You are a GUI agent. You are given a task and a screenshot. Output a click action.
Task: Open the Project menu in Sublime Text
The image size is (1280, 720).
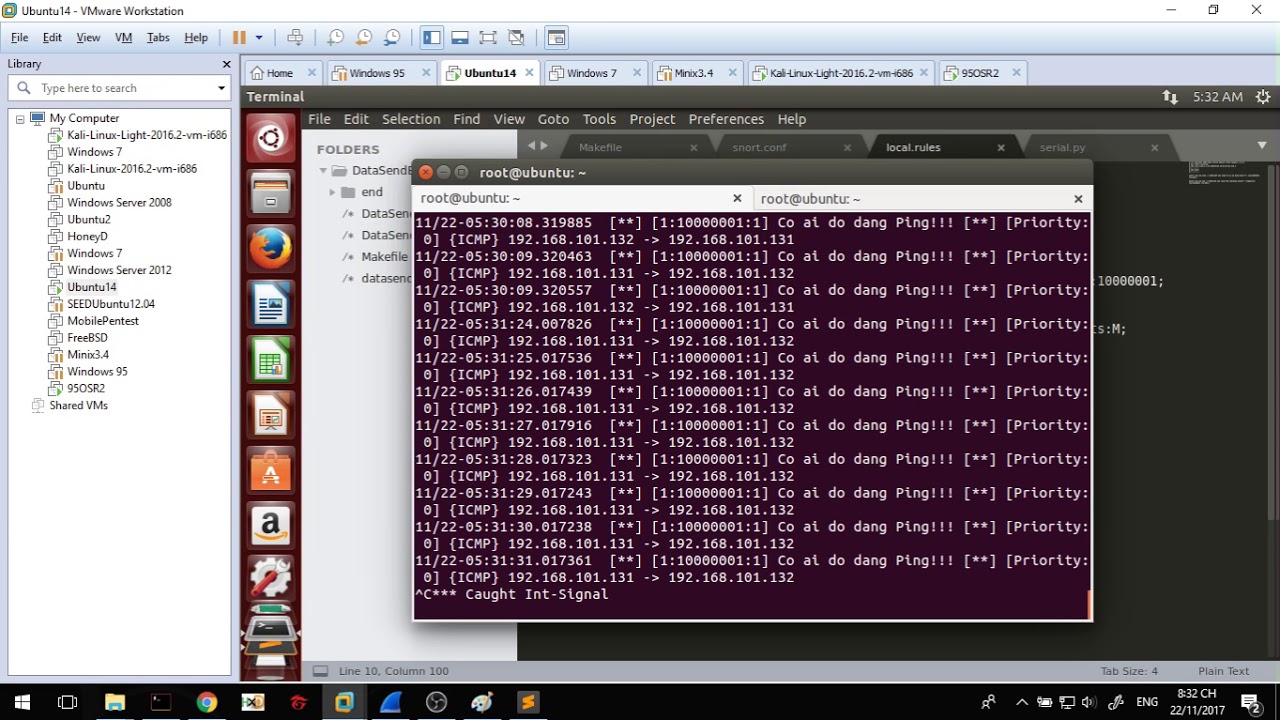coord(652,119)
